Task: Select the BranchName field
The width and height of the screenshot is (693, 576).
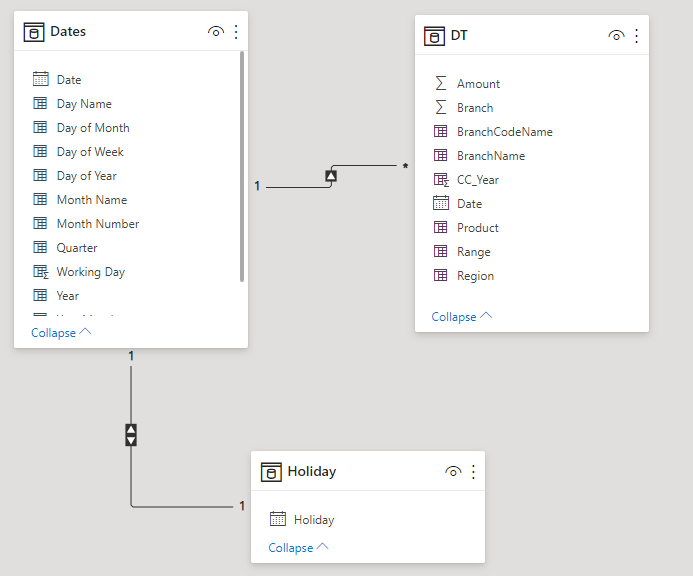Action: point(491,156)
